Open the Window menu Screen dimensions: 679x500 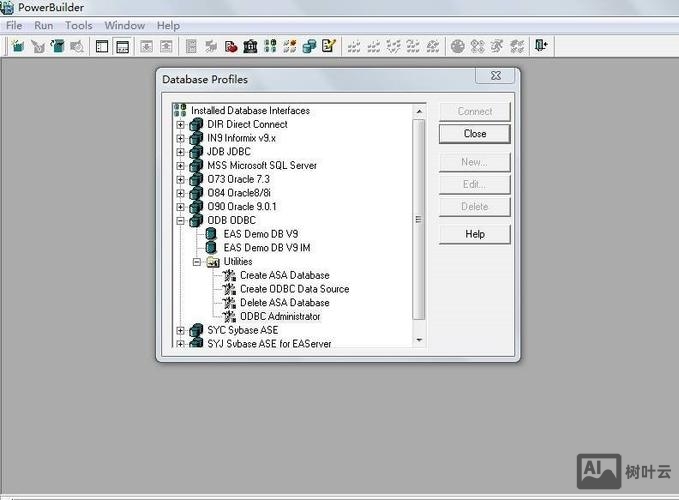(x=125, y=25)
